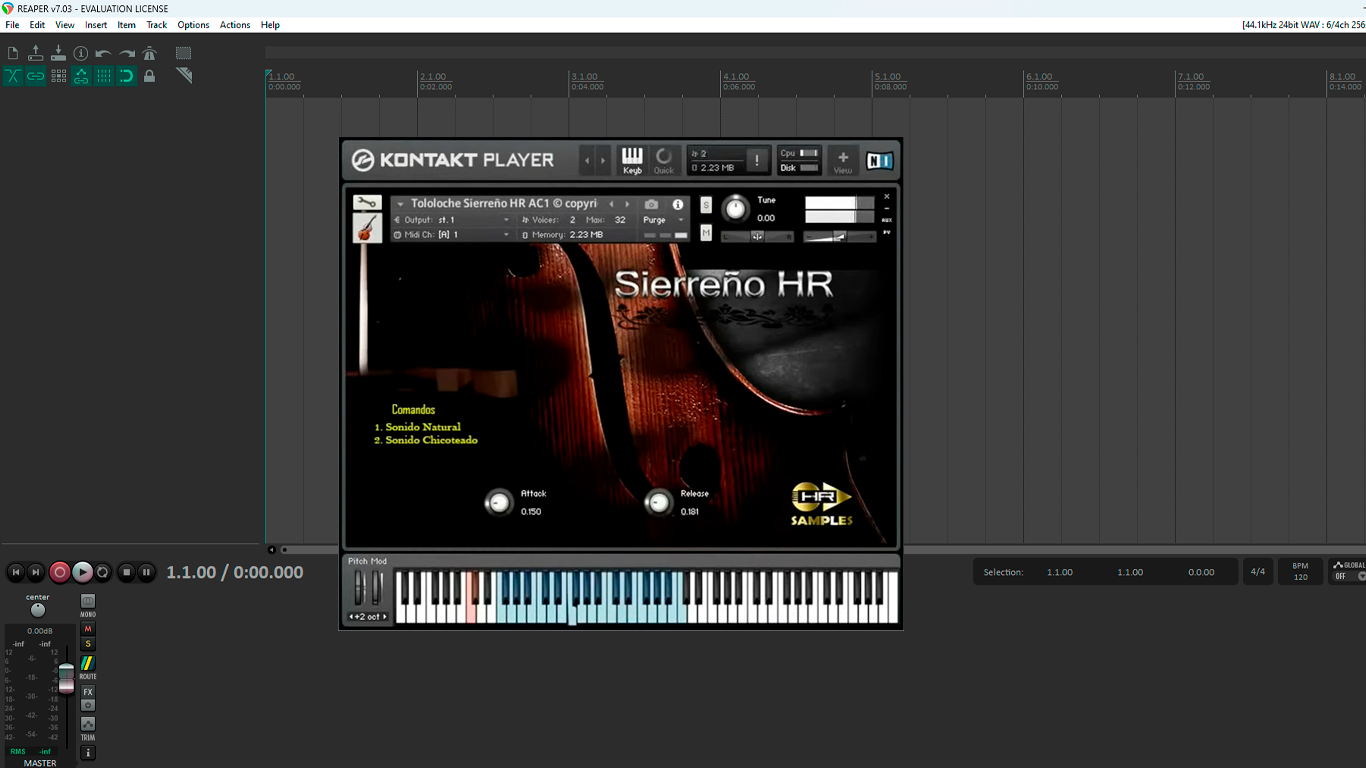Toggle grid lines icon
This screenshot has height=768, width=1366.
click(x=104, y=76)
